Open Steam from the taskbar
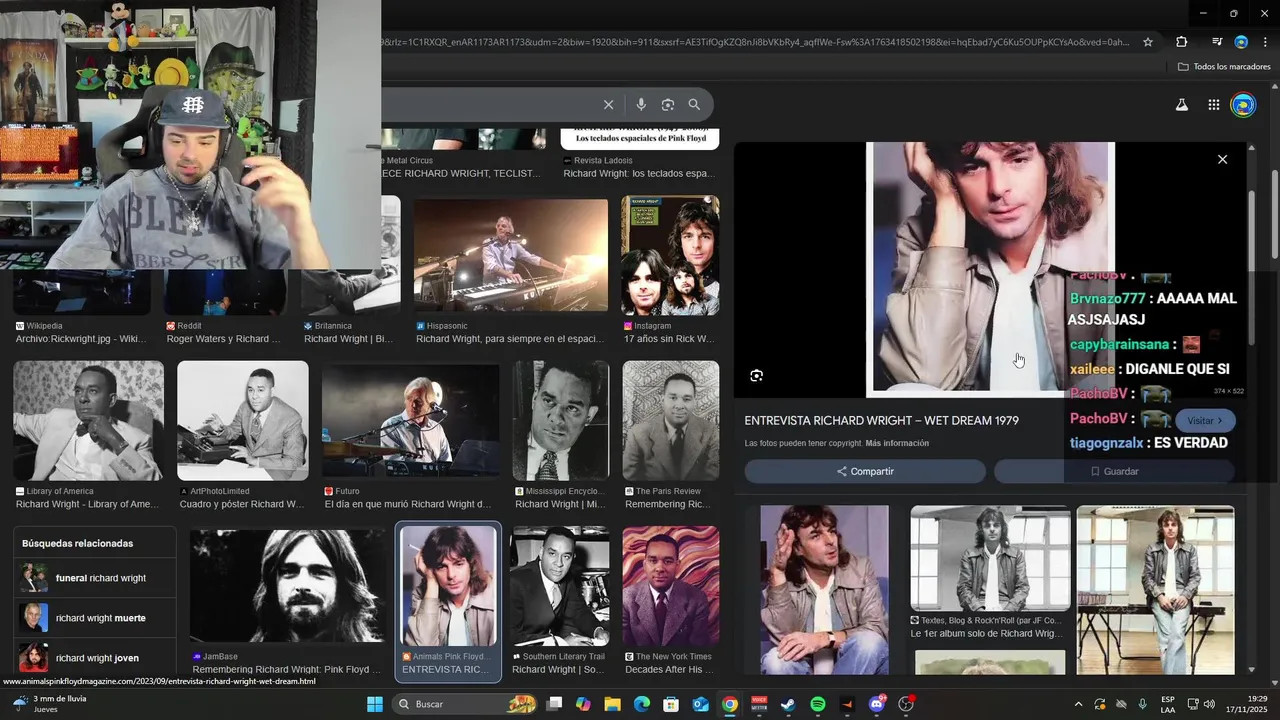This screenshot has width=1280, height=720. 788,704
